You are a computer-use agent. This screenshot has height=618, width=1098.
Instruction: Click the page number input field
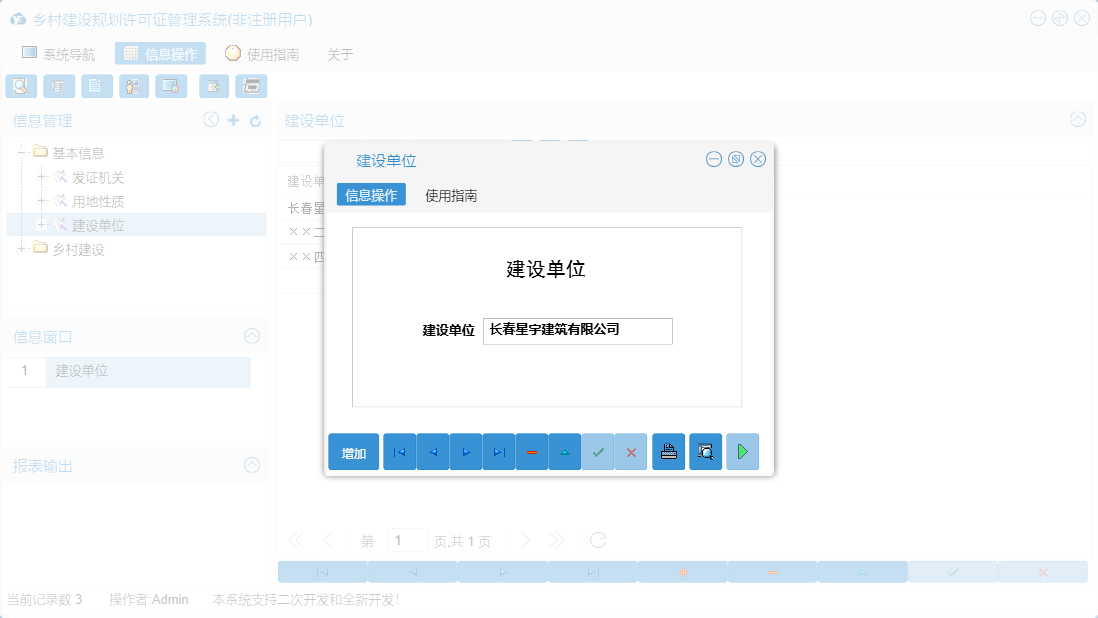pyautogui.click(x=408, y=540)
